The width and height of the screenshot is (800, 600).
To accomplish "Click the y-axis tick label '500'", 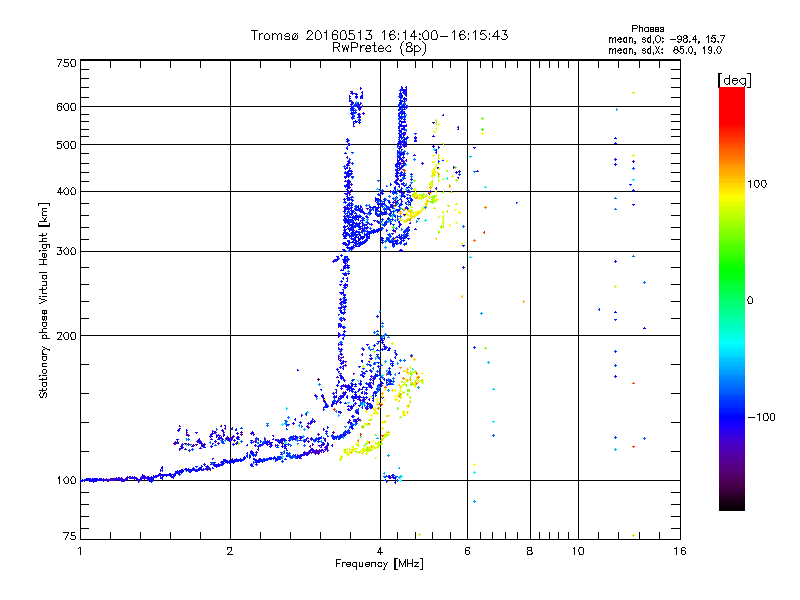I will (66, 145).
